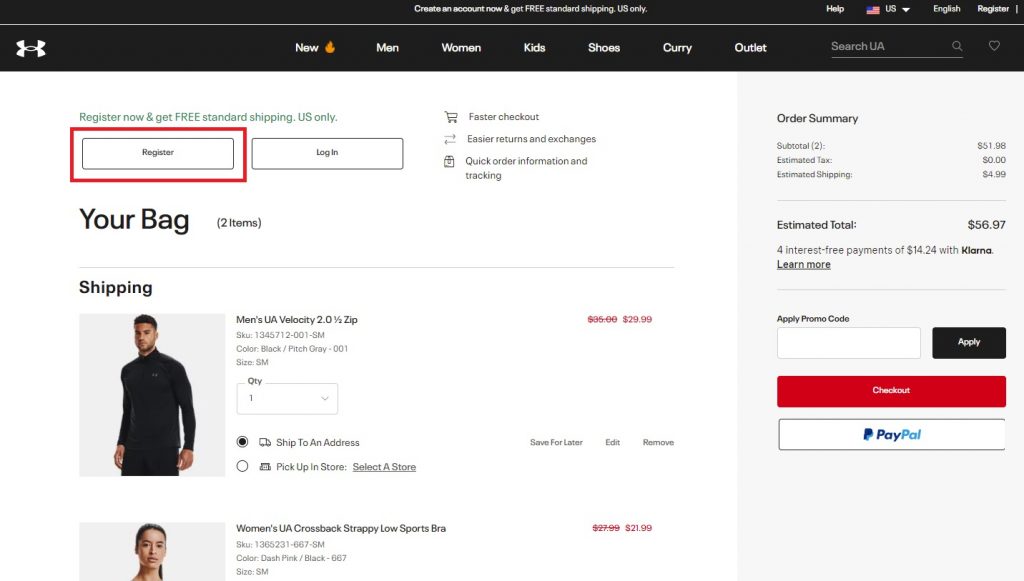
Task: Open the Qty dropdown for Velocity Zip
Action: (x=287, y=398)
